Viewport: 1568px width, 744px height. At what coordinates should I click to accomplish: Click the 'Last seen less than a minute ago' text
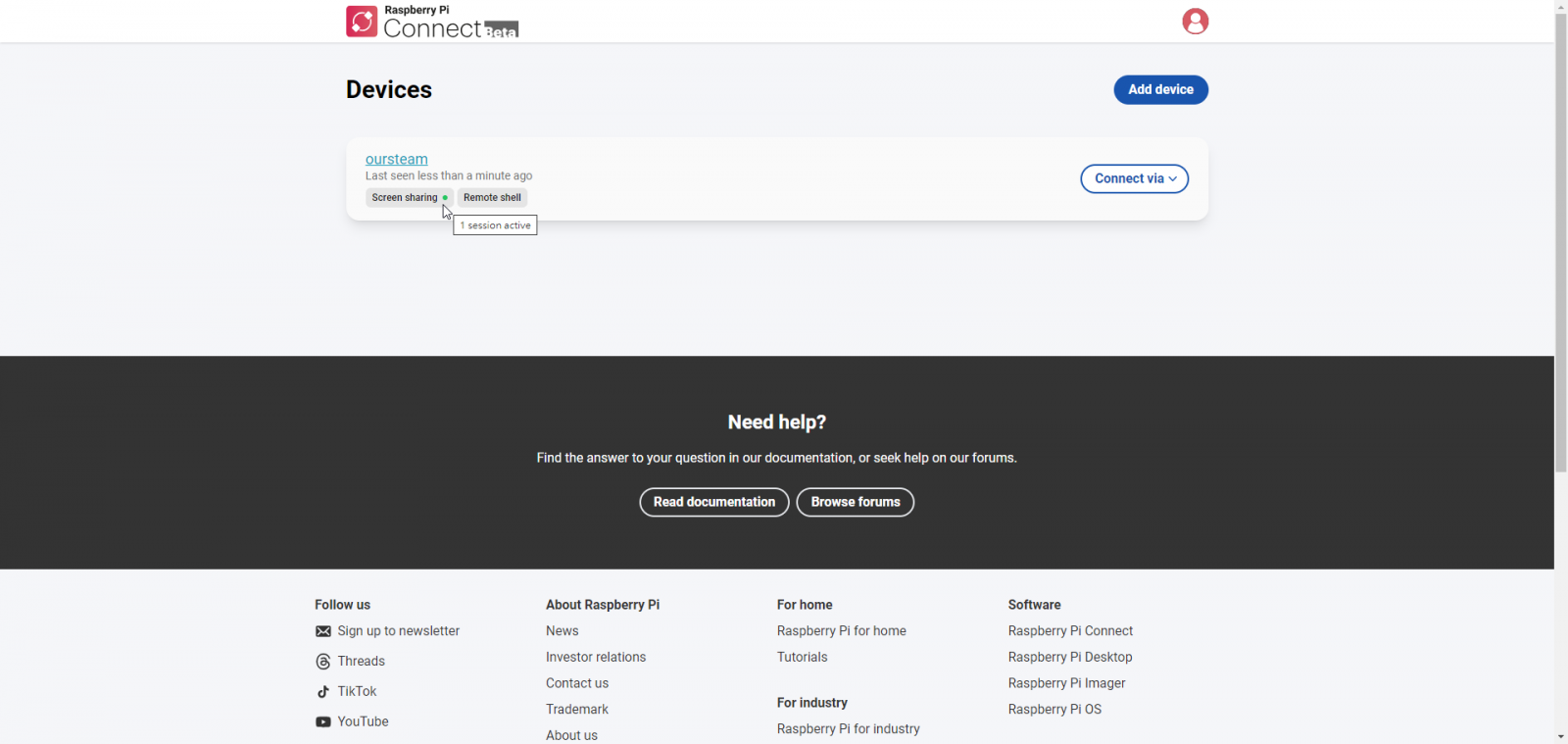[449, 176]
